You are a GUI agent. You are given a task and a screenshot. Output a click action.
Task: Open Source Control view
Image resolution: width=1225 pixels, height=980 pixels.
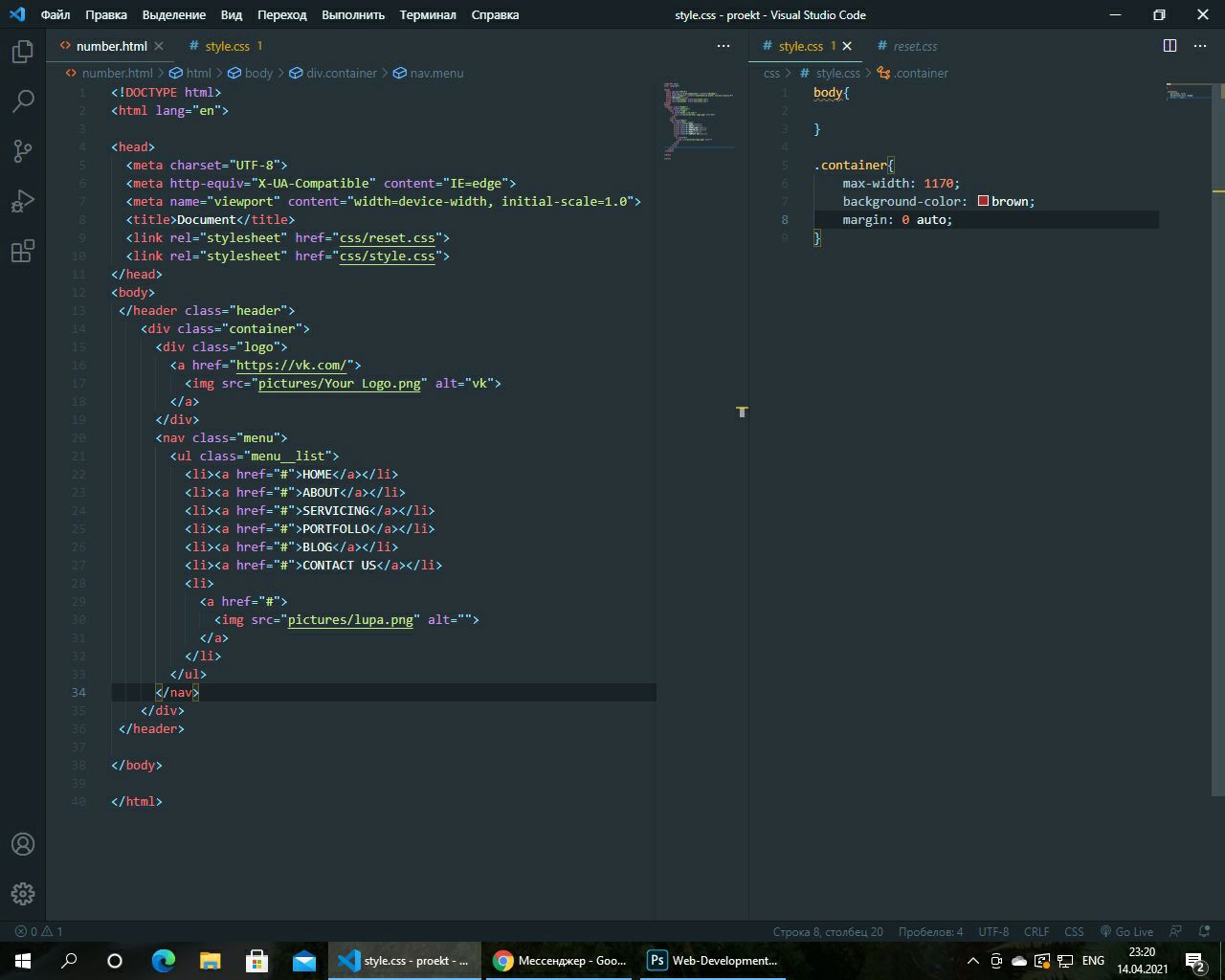23,151
